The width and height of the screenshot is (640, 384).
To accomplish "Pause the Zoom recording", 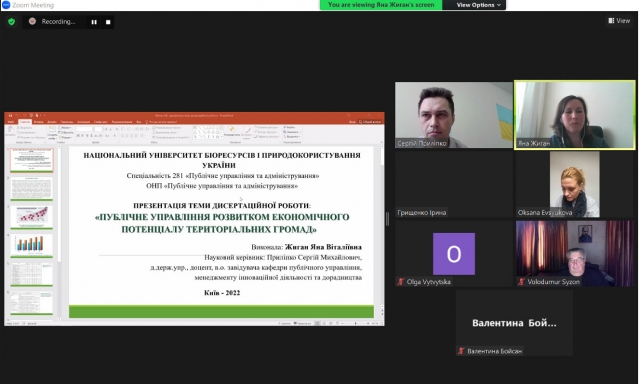I will pyautogui.click(x=94, y=22).
